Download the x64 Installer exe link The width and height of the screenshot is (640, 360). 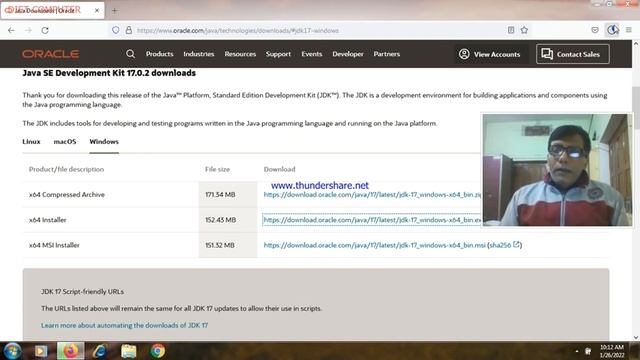372,220
